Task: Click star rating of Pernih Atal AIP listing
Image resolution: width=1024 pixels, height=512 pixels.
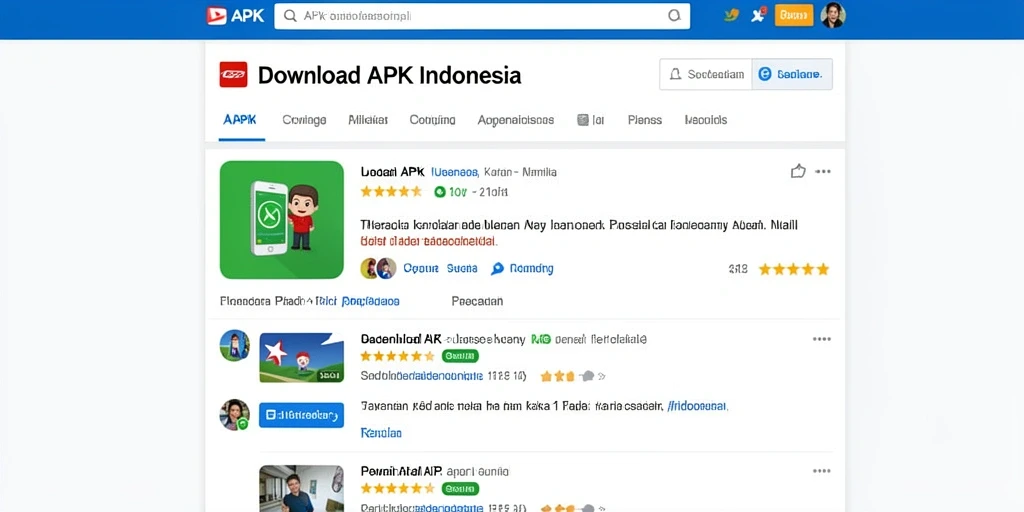Action: click(x=397, y=488)
